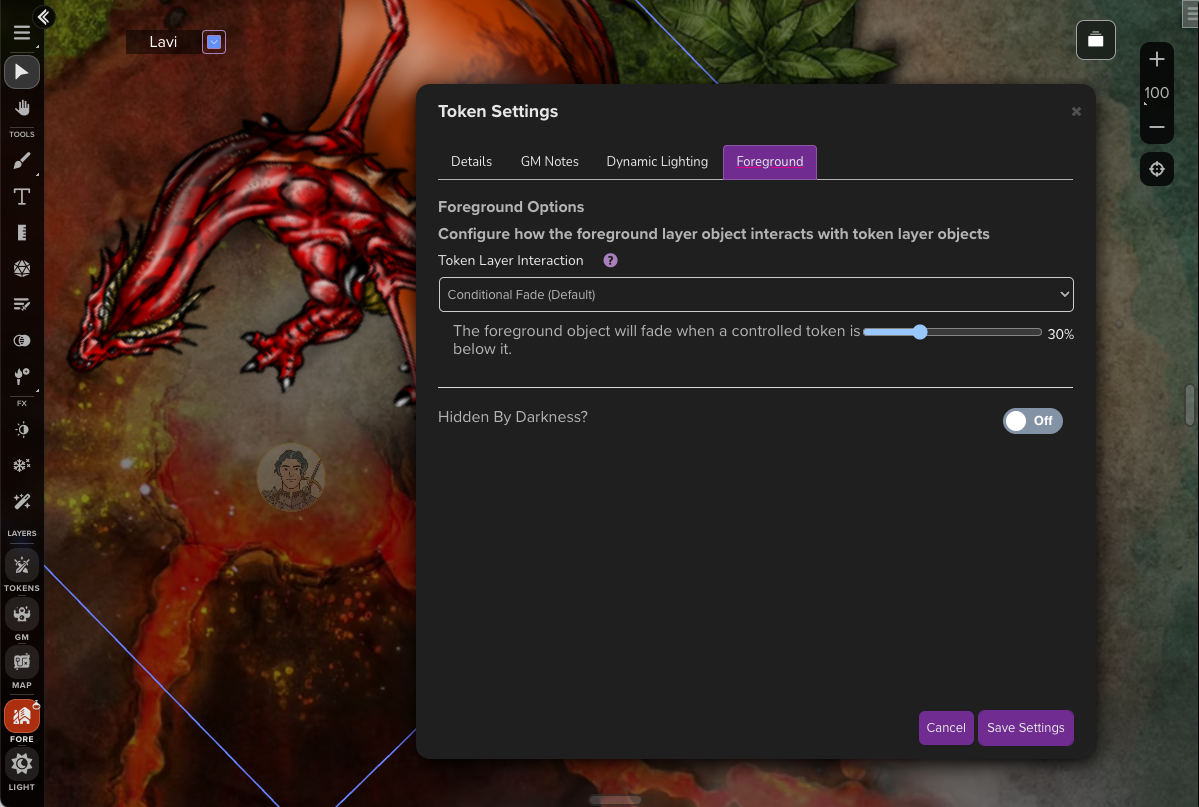Adjust the fade opacity slider handle

(x=920, y=332)
